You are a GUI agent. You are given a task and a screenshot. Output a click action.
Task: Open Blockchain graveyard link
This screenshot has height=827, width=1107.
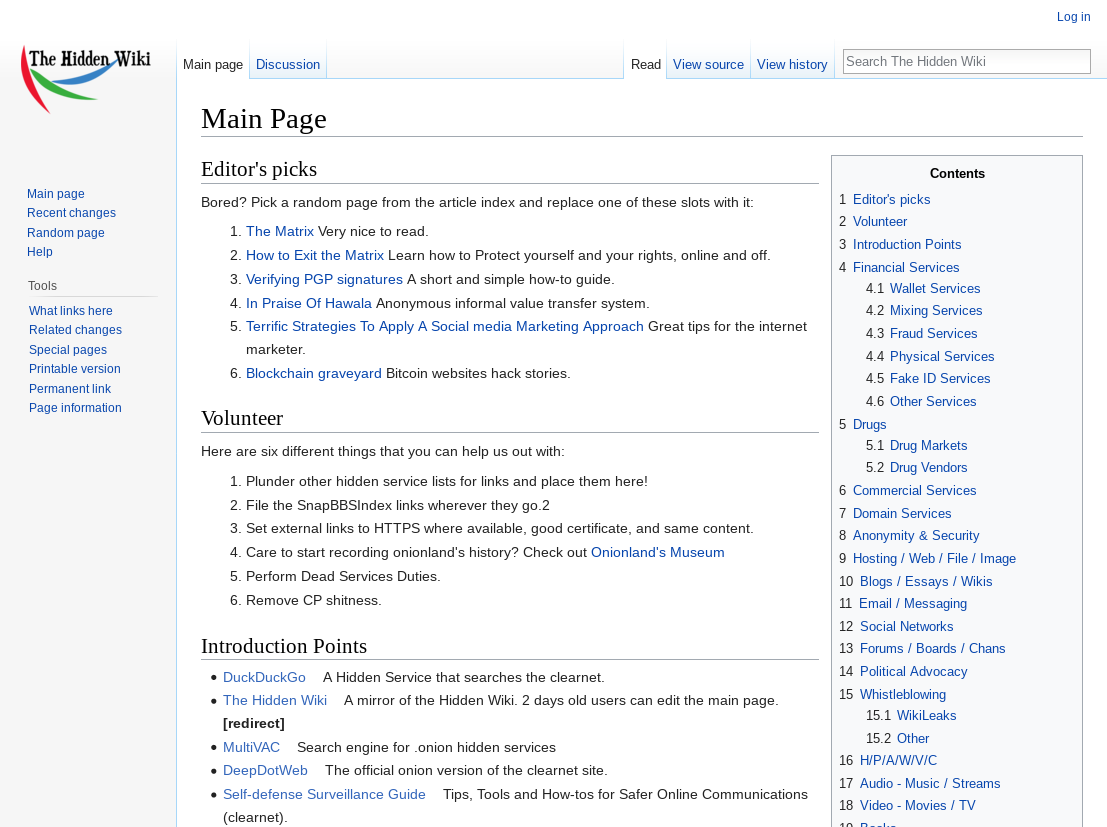tap(313, 374)
